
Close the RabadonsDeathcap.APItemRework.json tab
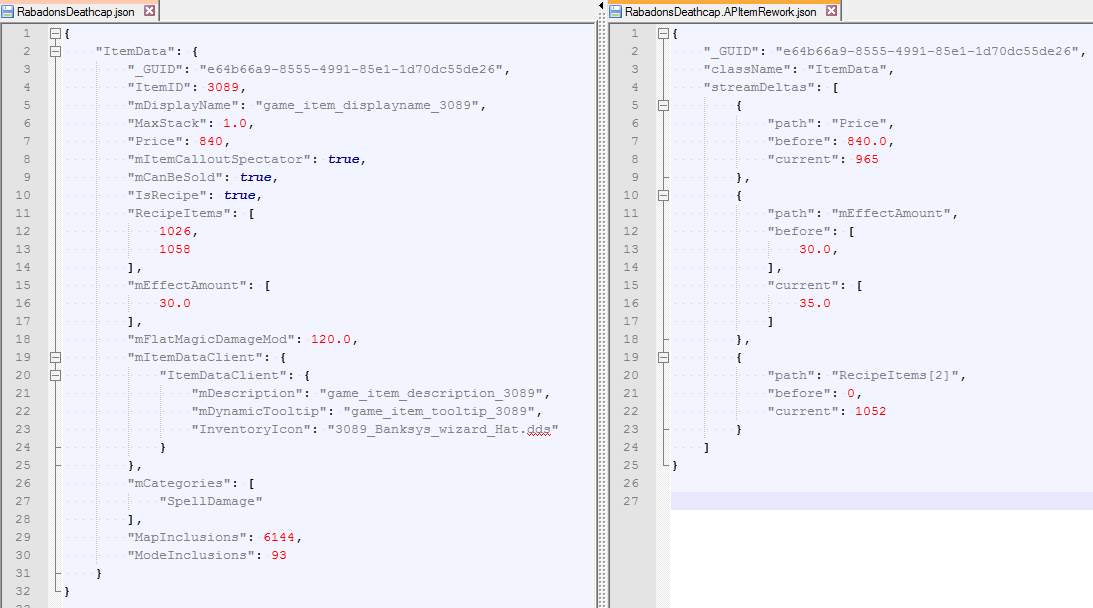[832, 11]
